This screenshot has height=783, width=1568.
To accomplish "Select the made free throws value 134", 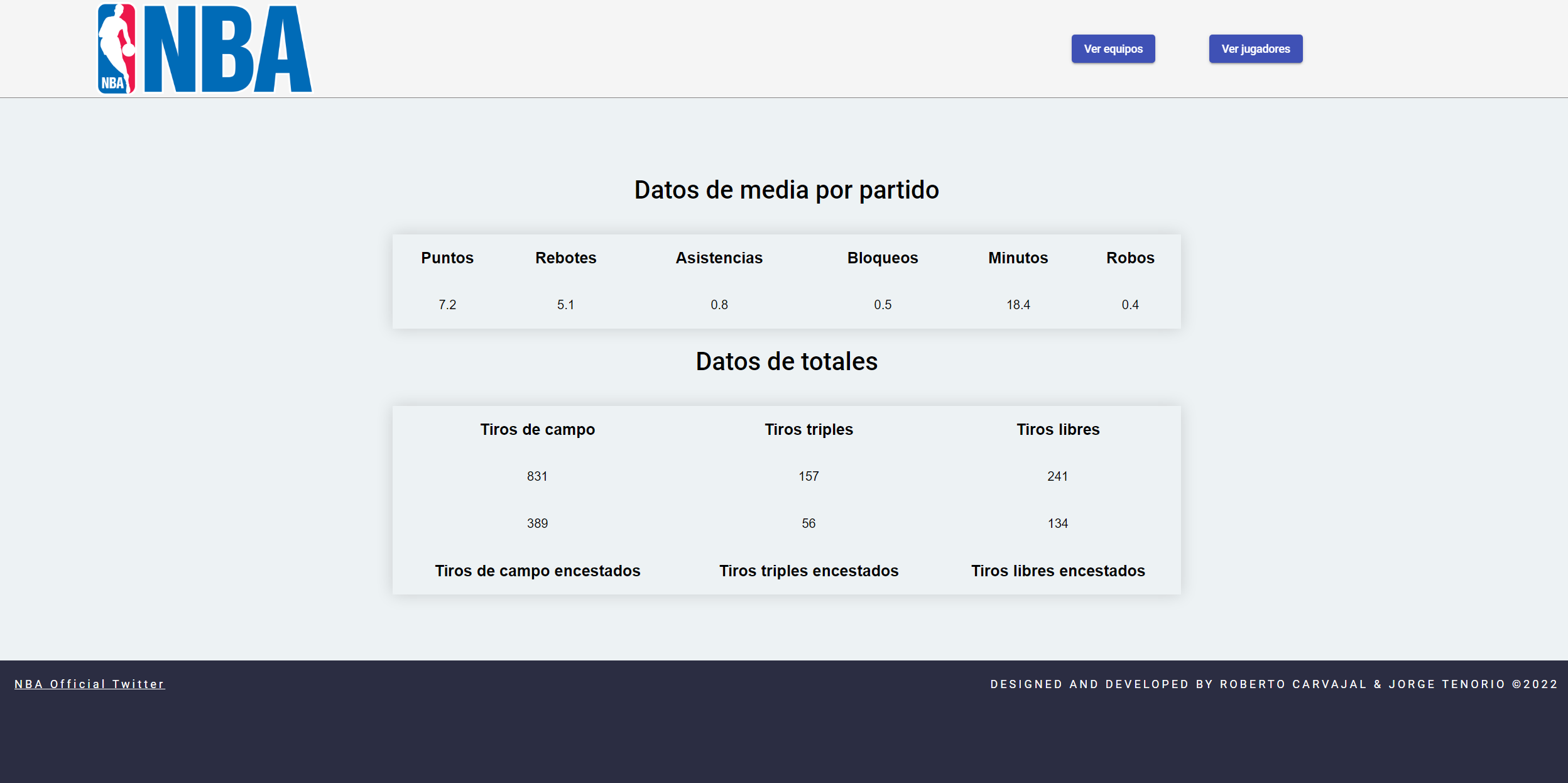I will click(x=1058, y=523).
